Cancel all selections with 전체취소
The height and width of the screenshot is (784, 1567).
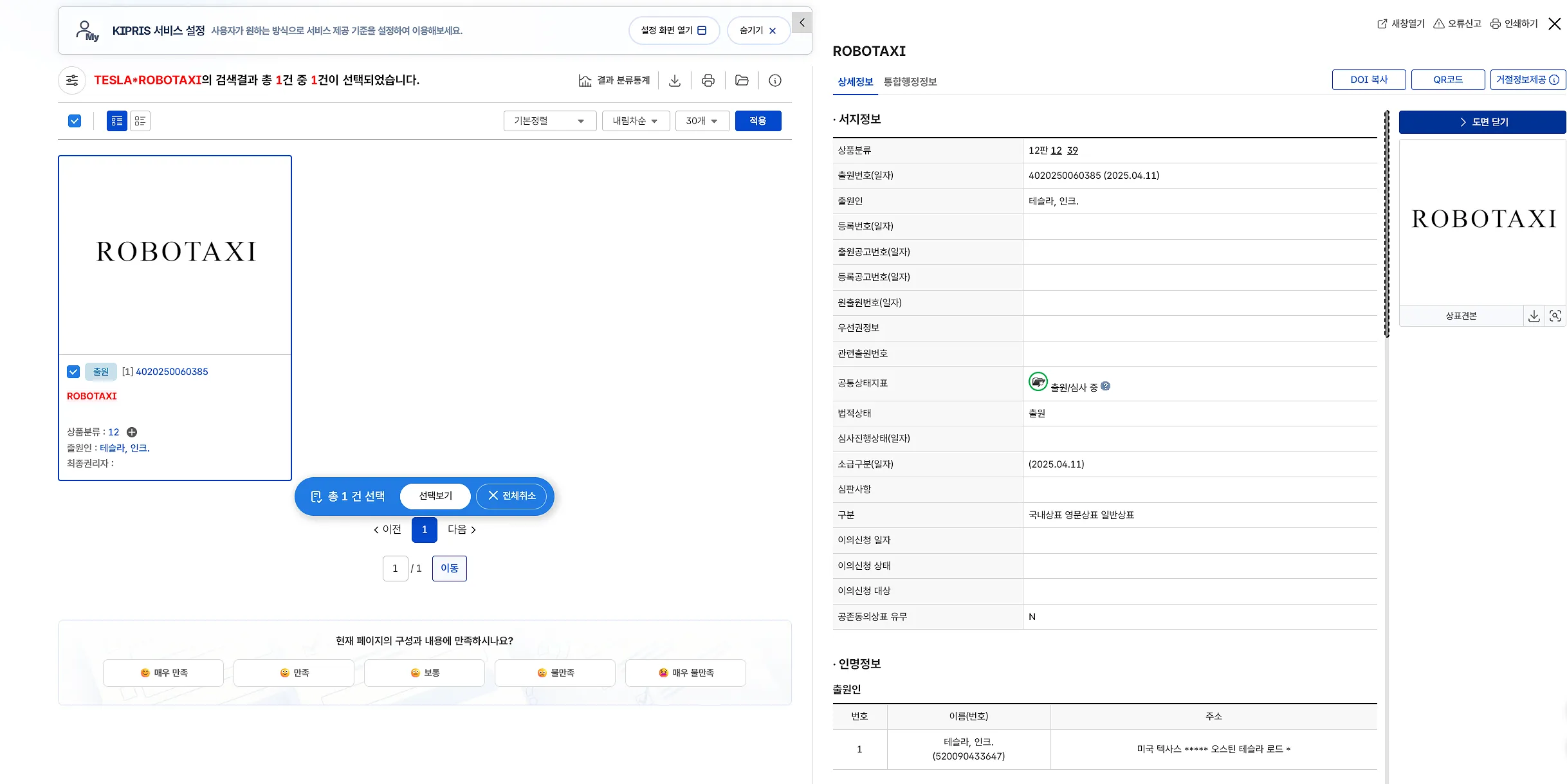click(511, 496)
